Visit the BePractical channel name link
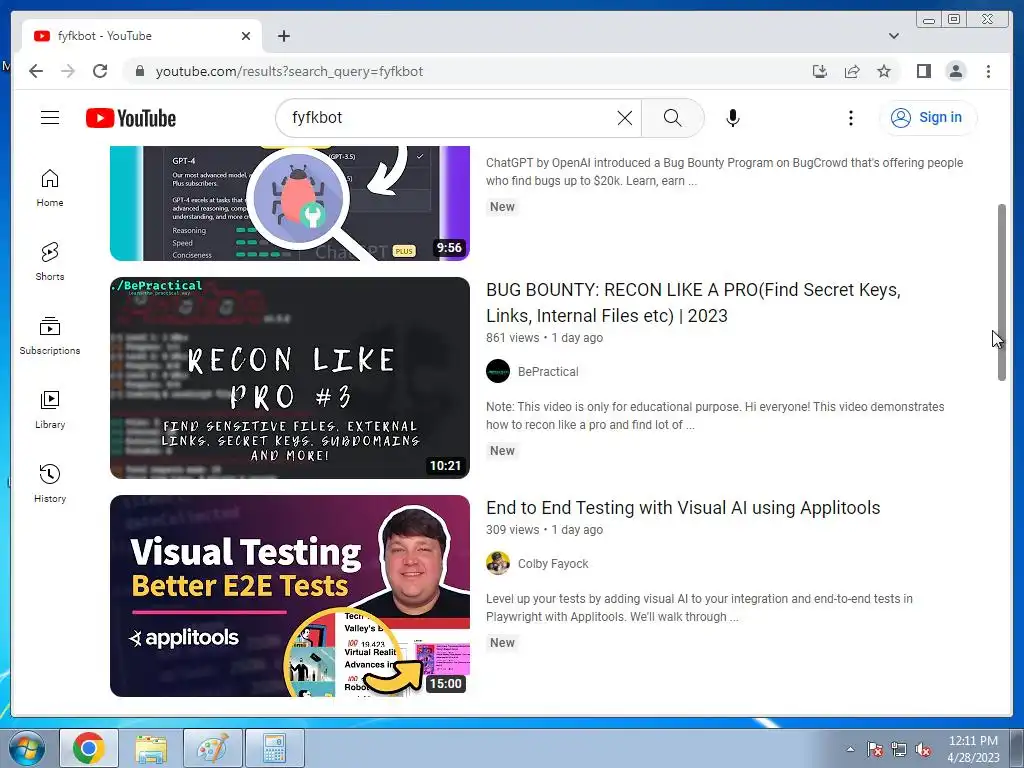Image resolution: width=1024 pixels, height=768 pixels. click(x=548, y=372)
